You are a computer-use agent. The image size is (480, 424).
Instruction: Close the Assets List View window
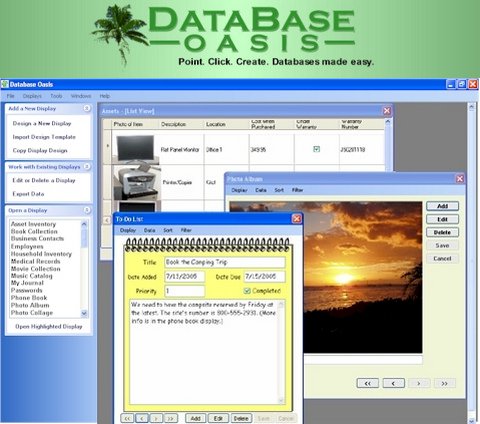pyautogui.click(x=387, y=111)
